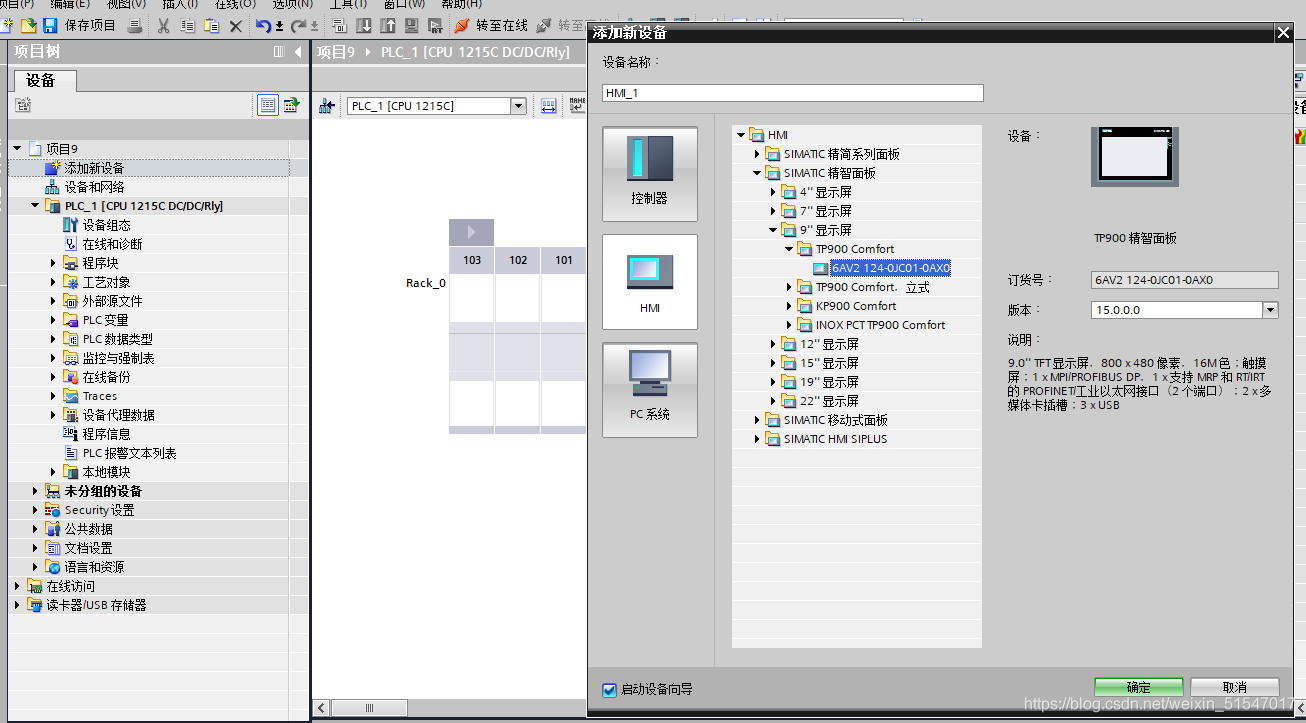The width and height of the screenshot is (1306, 723).
Task: Toggle project tree column header icon
Action: pyautogui.click(x=279, y=52)
